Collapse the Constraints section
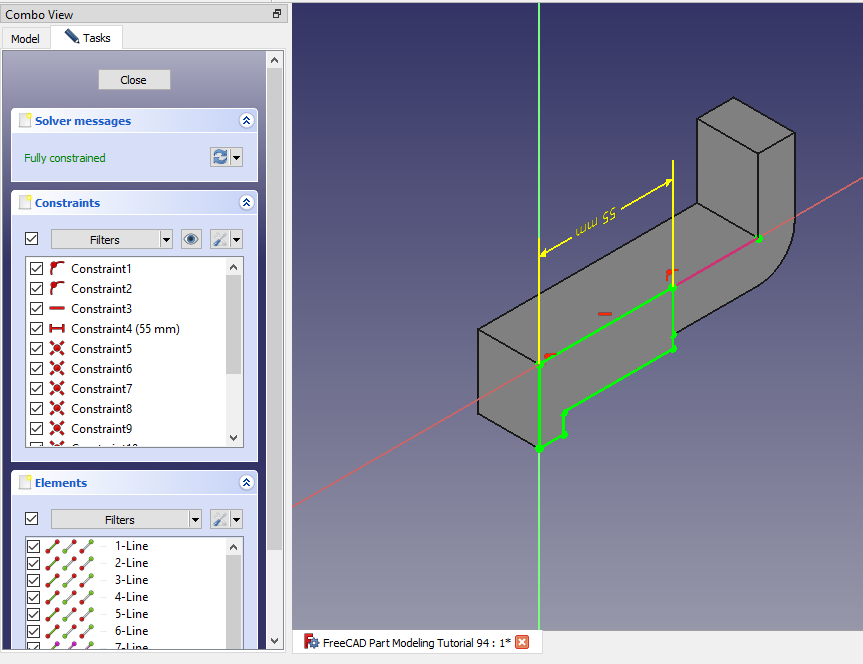 pos(246,203)
